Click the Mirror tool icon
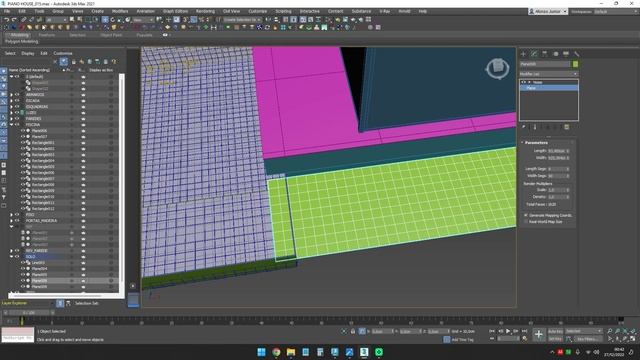This screenshot has width=640, height=360. pos(268,20)
